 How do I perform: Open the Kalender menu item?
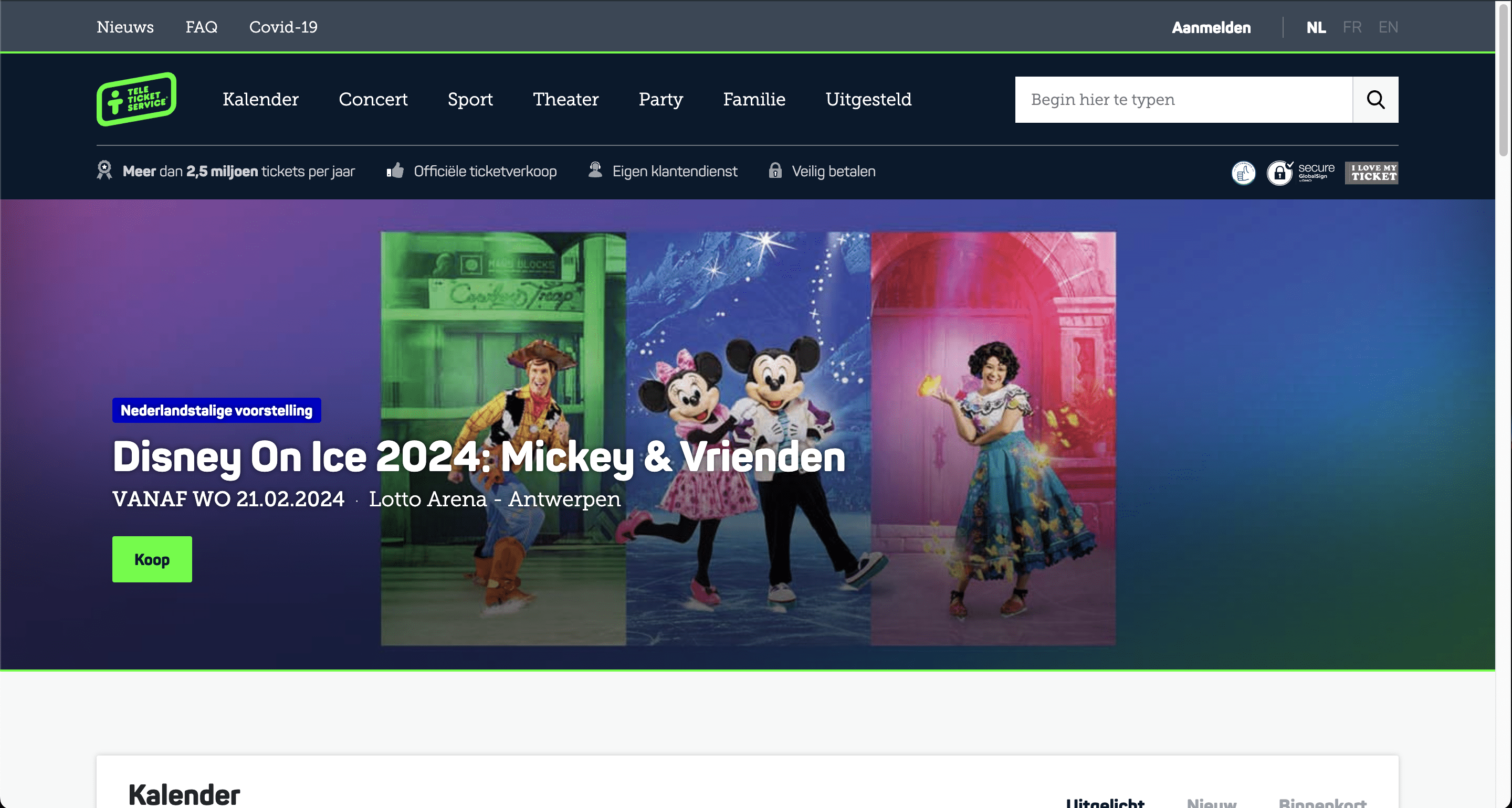click(260, 99)
